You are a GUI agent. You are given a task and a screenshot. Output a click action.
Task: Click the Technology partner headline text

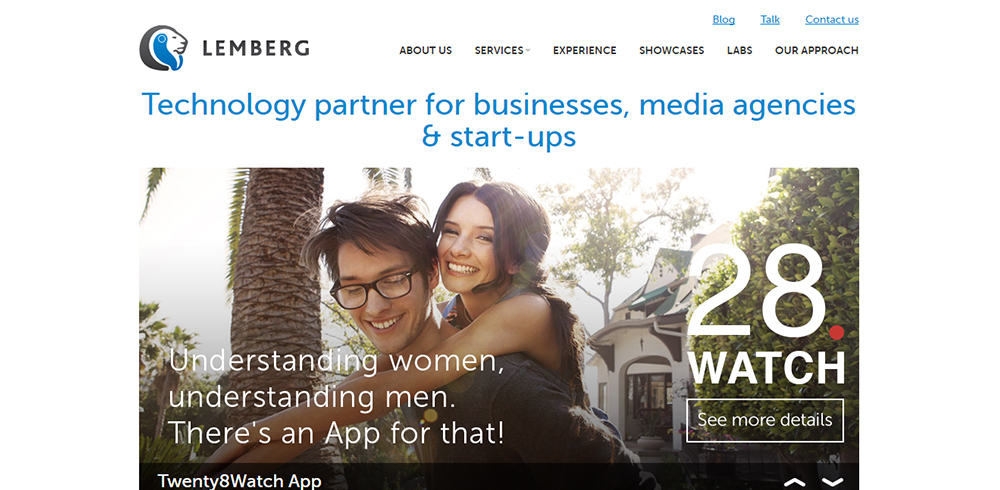(x=499, y=121)
